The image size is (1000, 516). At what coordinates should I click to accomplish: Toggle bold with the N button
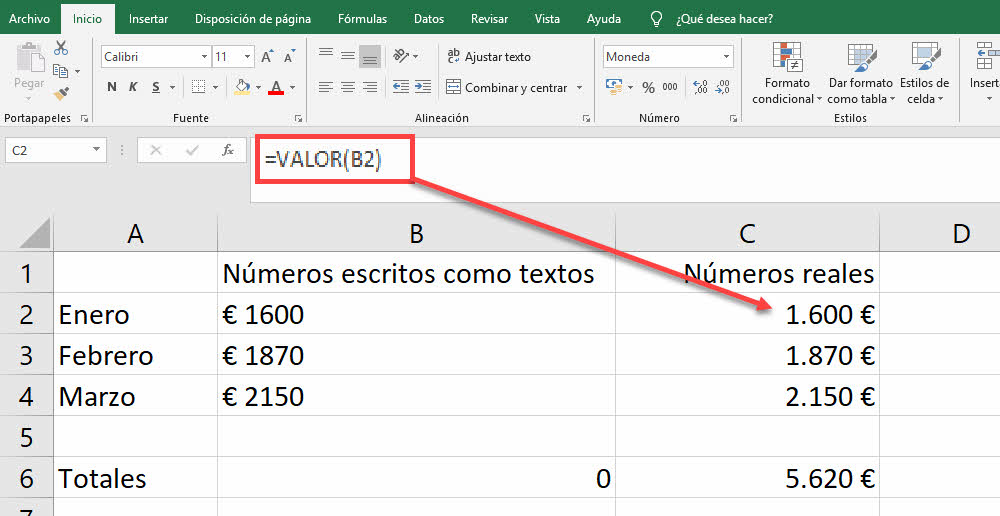(x=112, y=88)
